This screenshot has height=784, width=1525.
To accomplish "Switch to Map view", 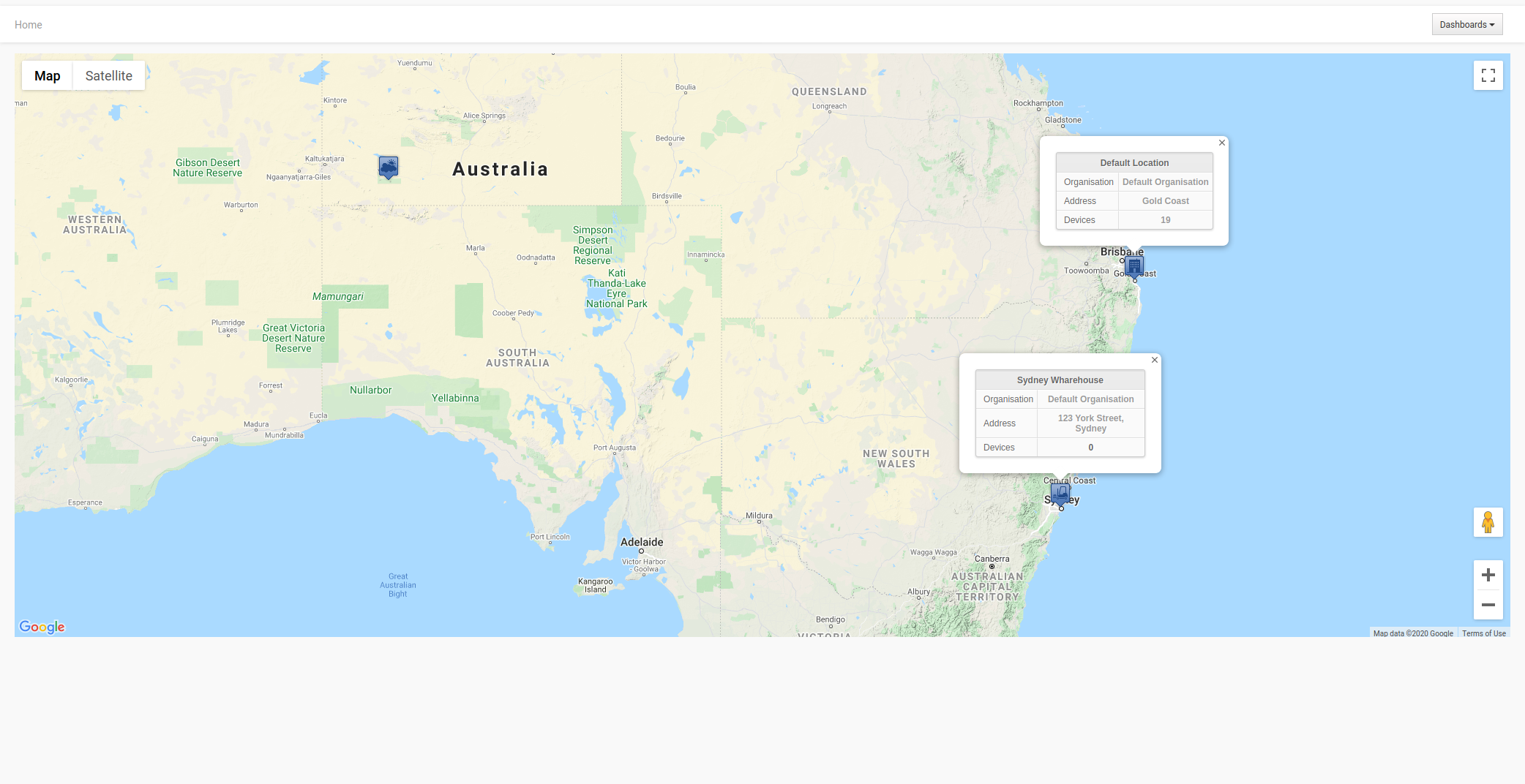I will click(48, 76).
